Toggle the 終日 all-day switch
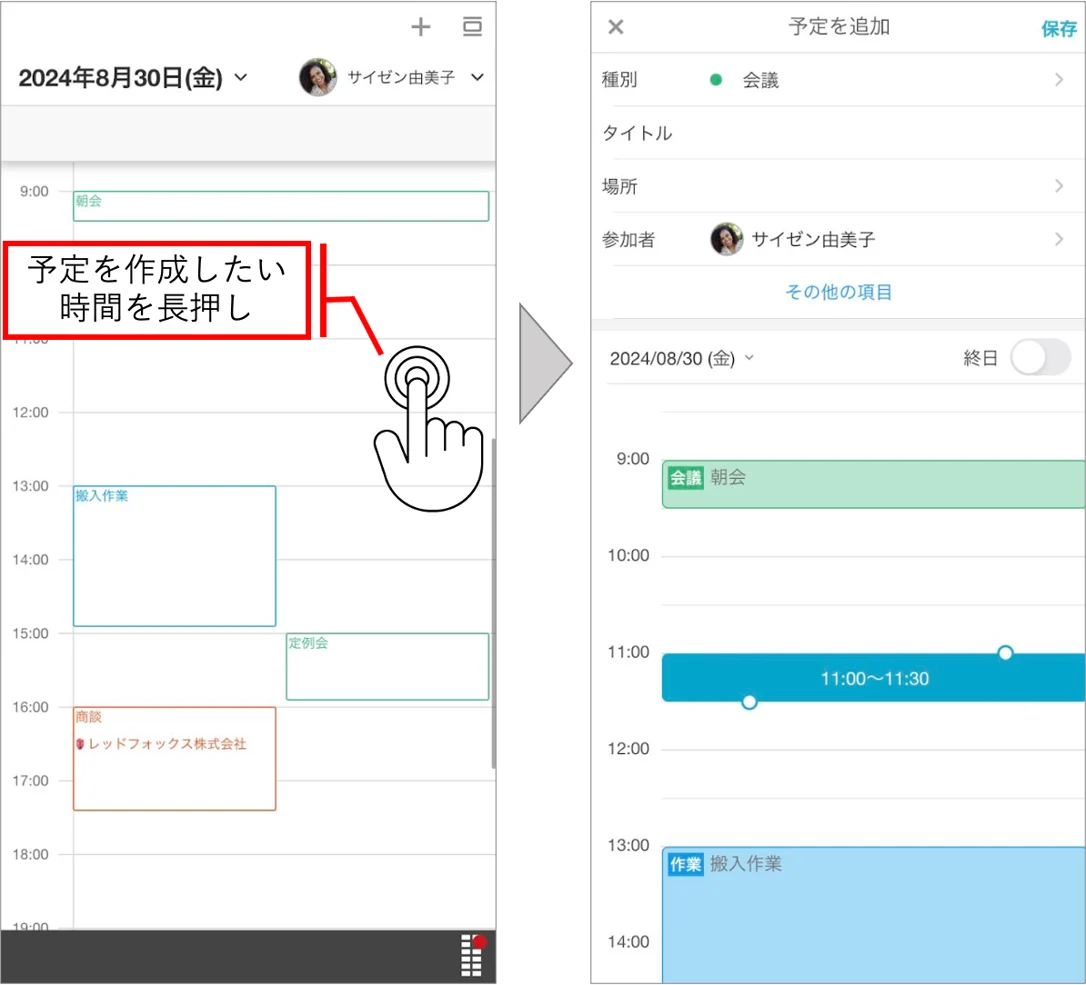 tap(1040, 357)
